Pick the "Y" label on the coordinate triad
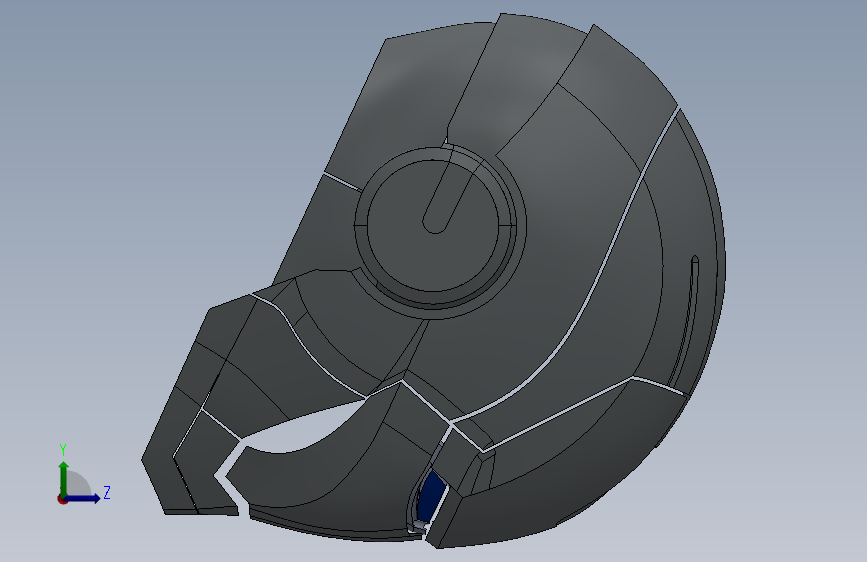This screenshot has height=562, width=867. (63, 450)
